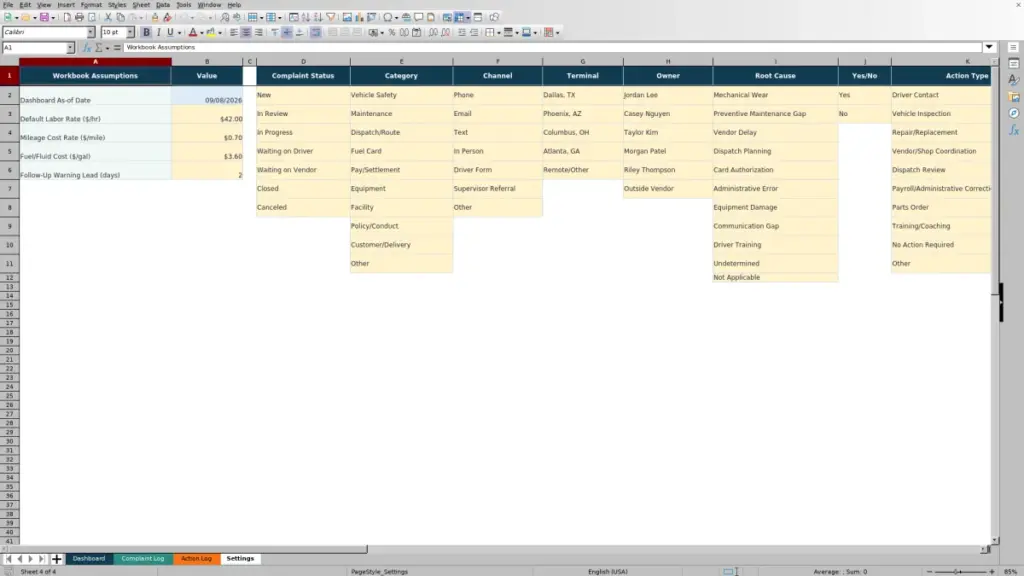The width and height of the screenshot is (1024, 576).
Task: Open the File menu
Action: 8,5
